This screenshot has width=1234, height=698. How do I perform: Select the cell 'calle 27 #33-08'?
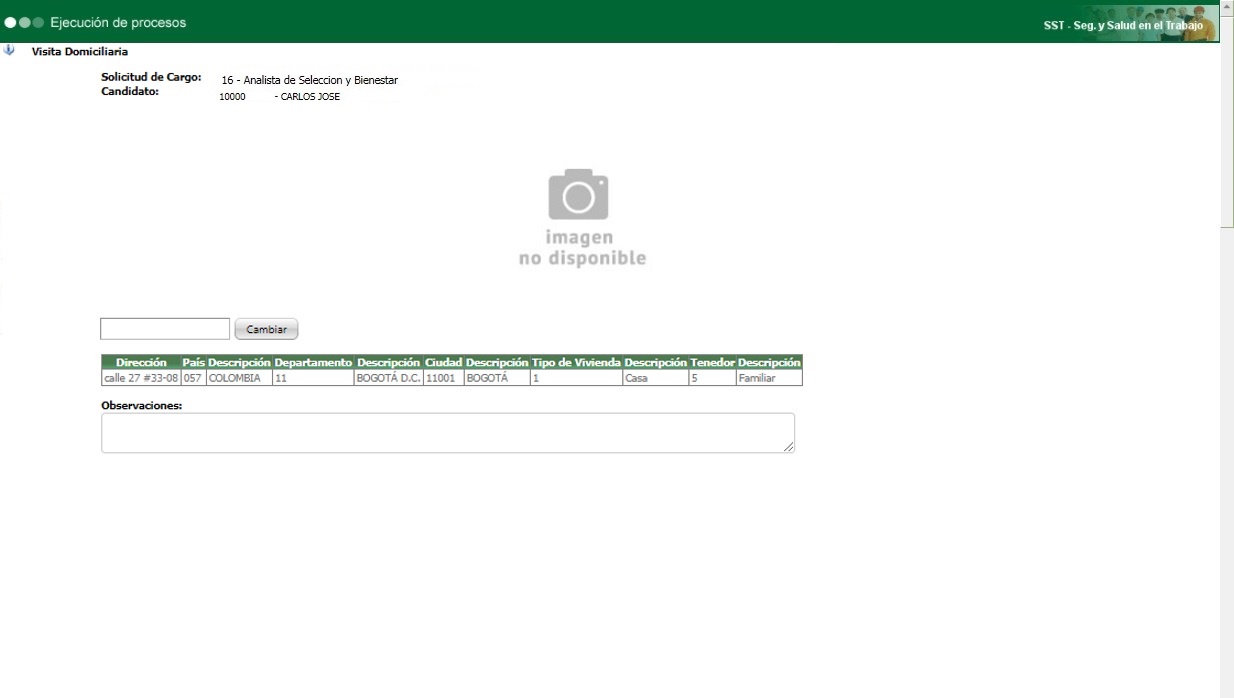tap(141, 378)
